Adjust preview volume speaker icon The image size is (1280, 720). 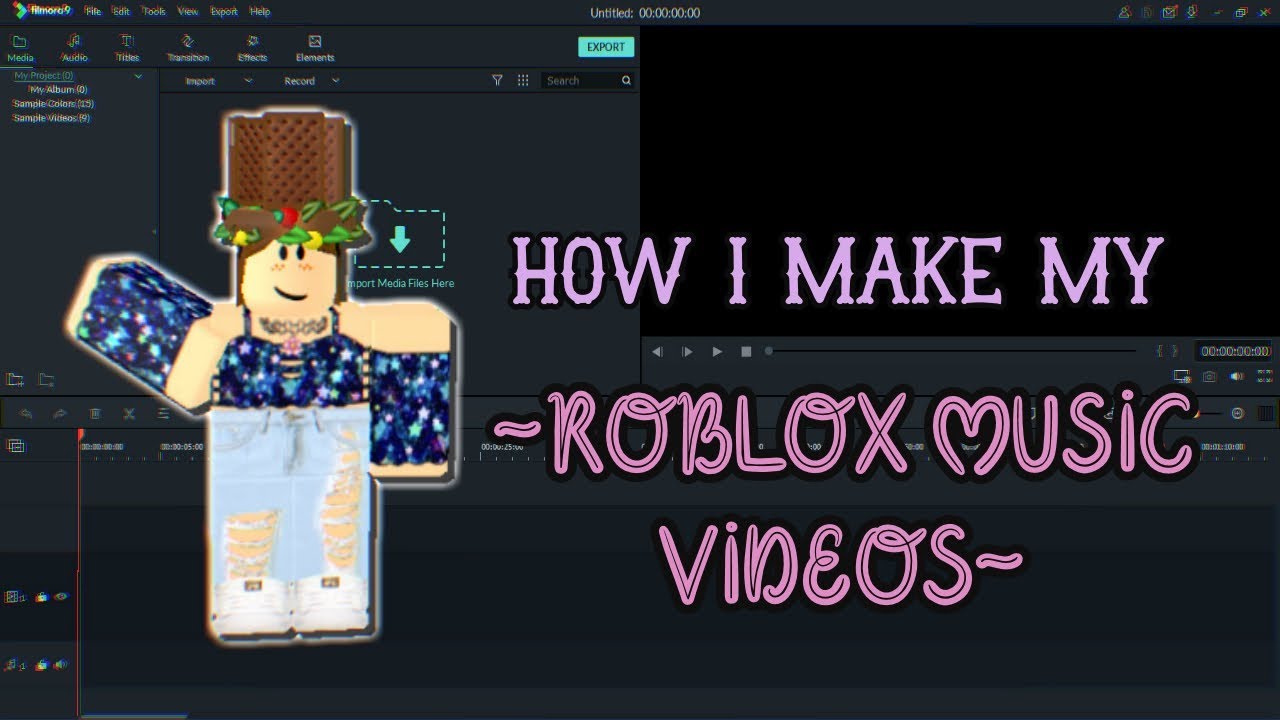pyautogui.click(x=1237, y=377)
